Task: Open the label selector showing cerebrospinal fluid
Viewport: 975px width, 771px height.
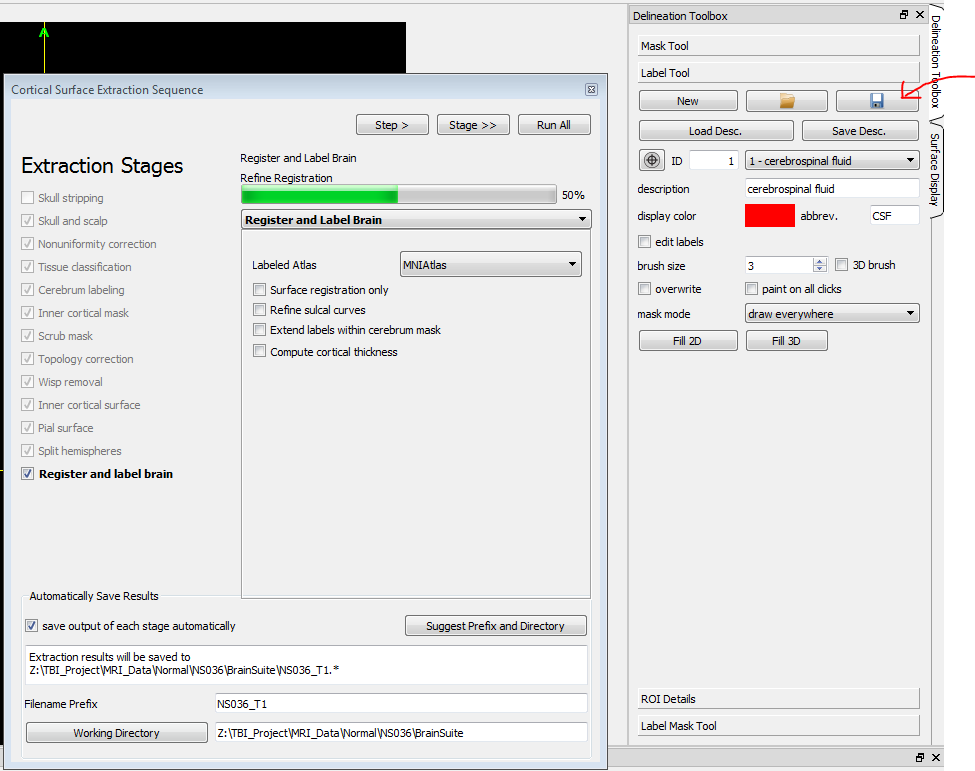Action: [832, 160]
